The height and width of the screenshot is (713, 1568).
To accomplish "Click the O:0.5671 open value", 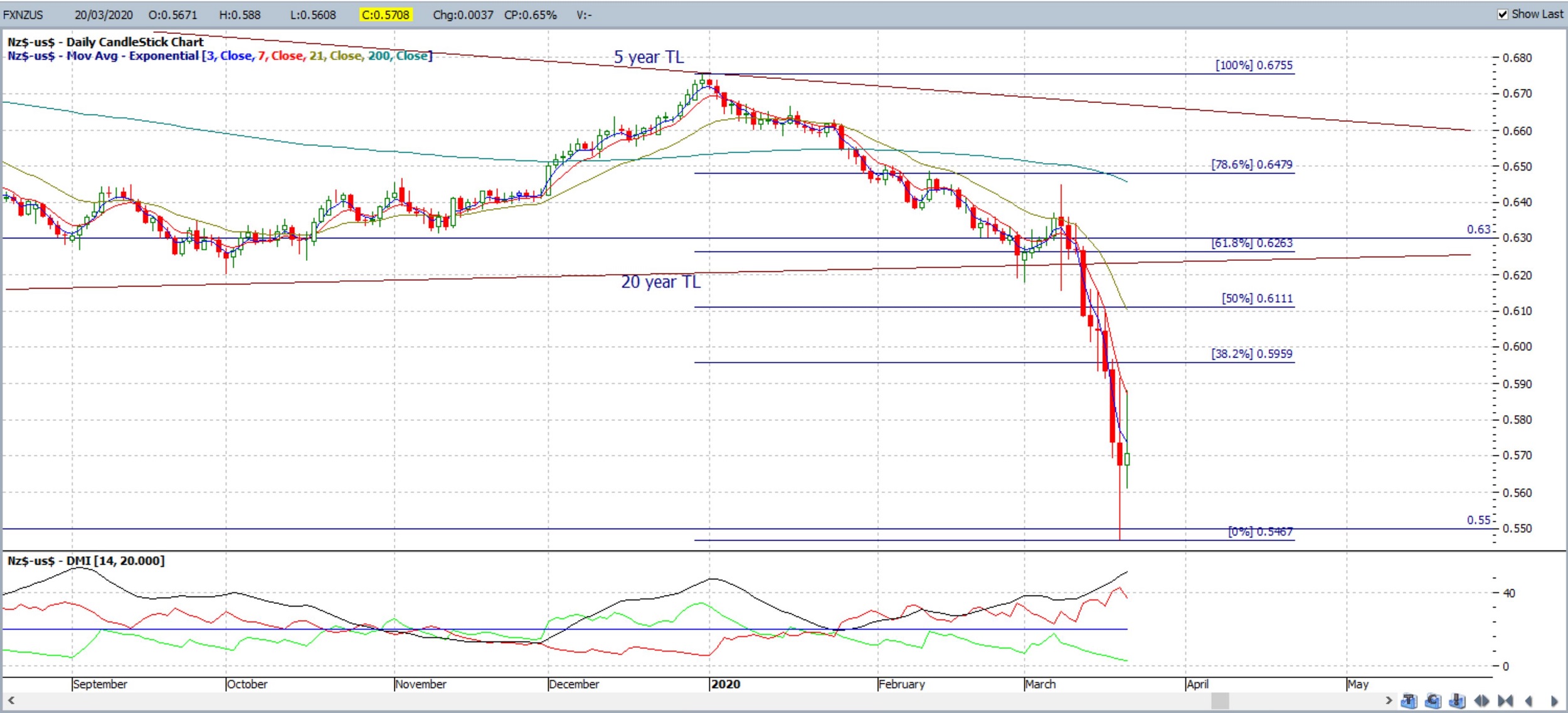I will 172,14.
